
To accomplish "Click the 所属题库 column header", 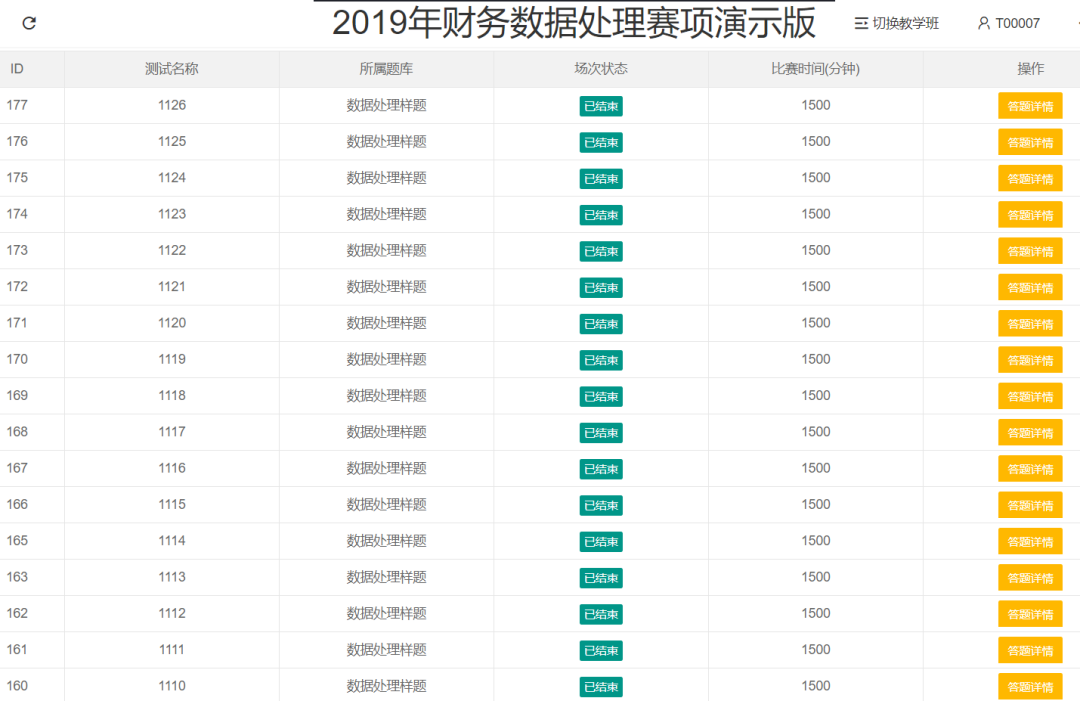I will 386,69.
